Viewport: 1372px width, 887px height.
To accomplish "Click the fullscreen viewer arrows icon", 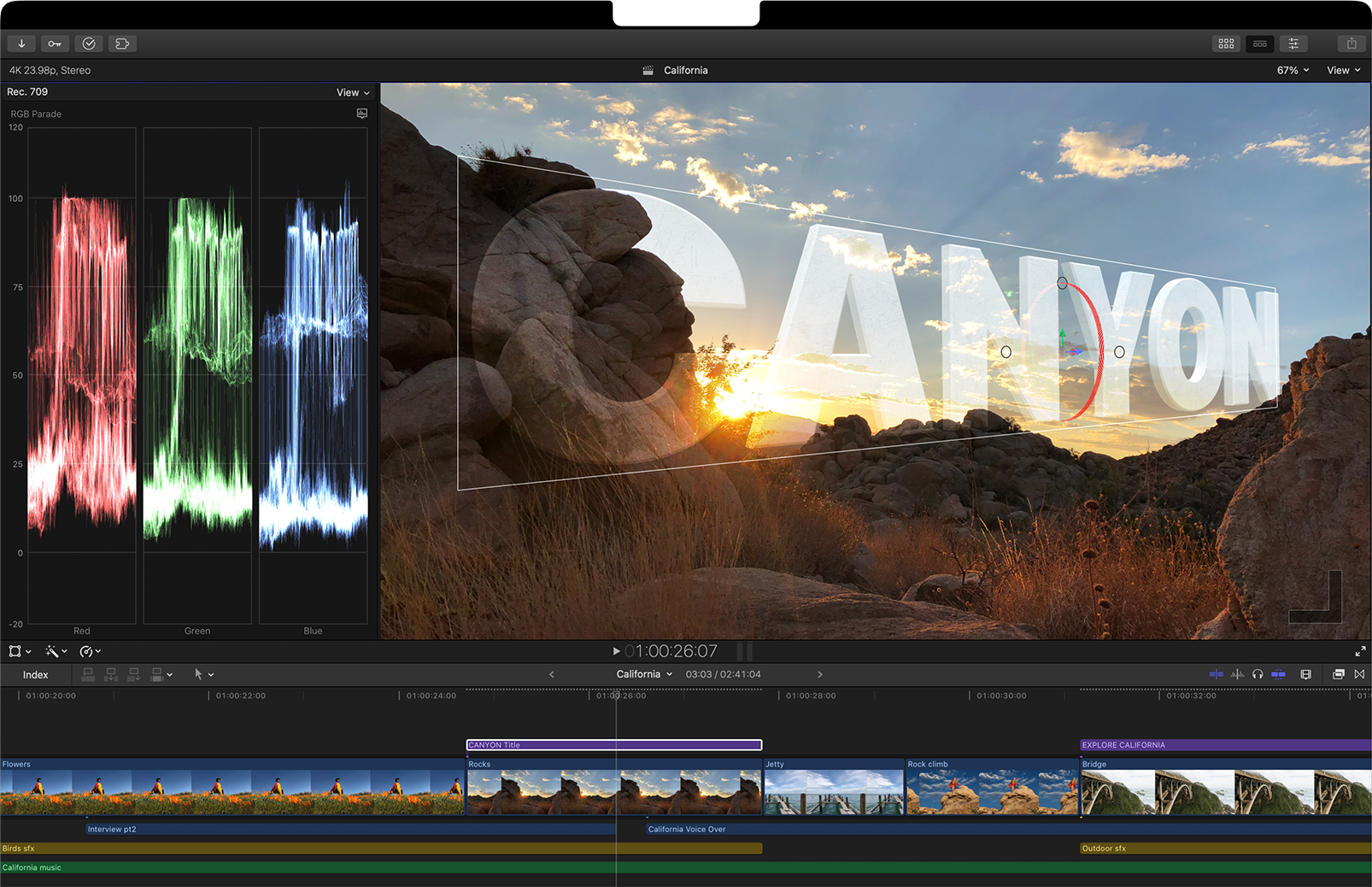I will pos(1360,651).
